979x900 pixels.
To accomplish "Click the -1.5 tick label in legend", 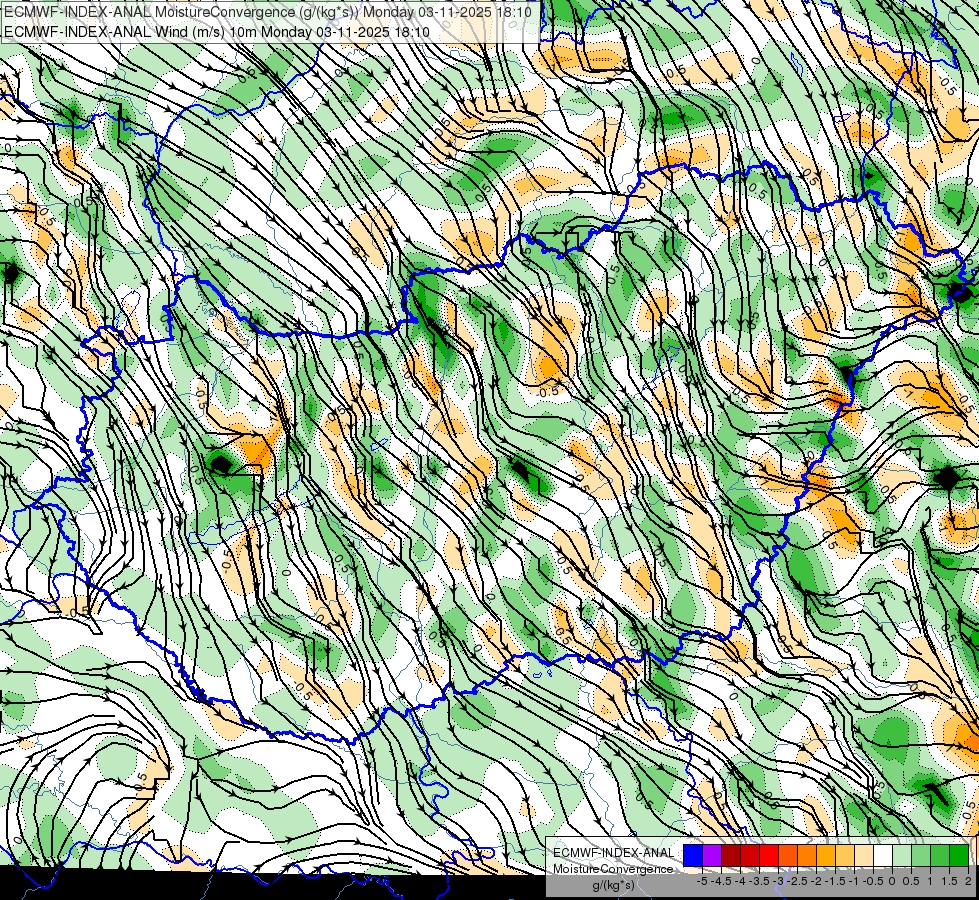I will tap(835, 881).
